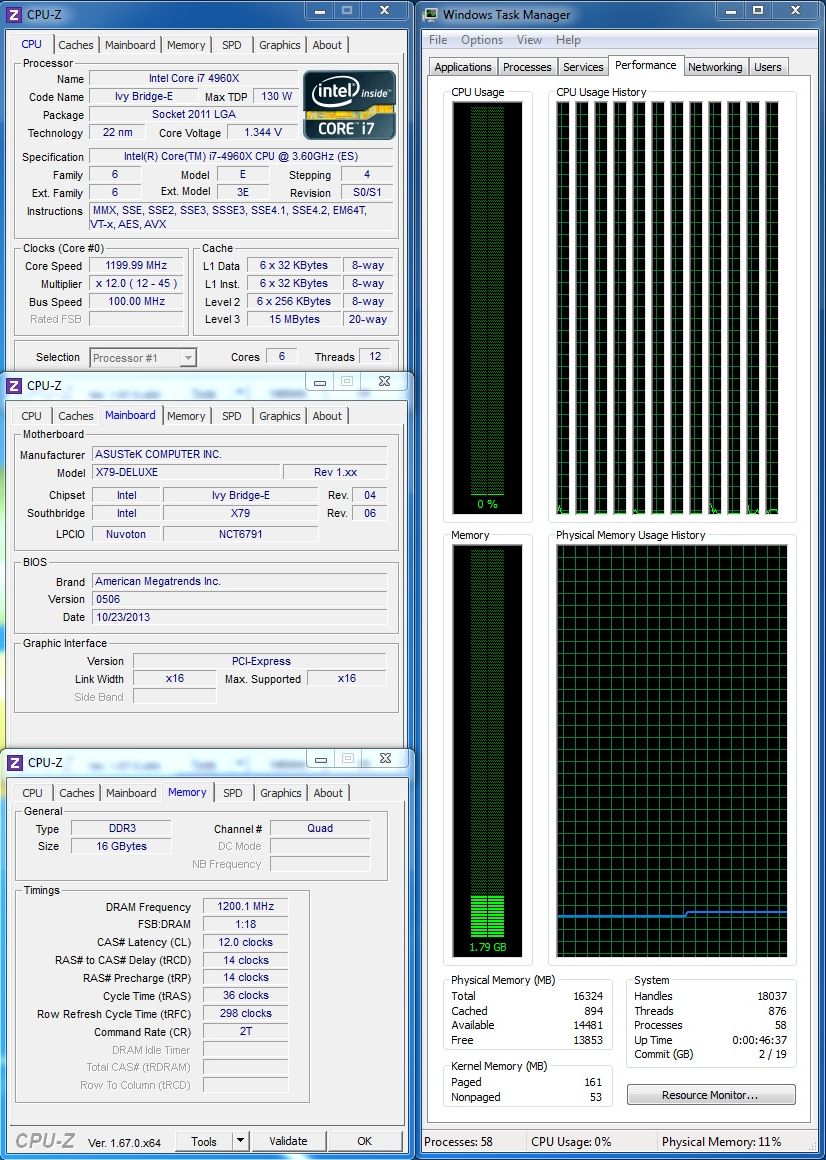Switch to the Networking tab in Task Manager

pos(714,67)
